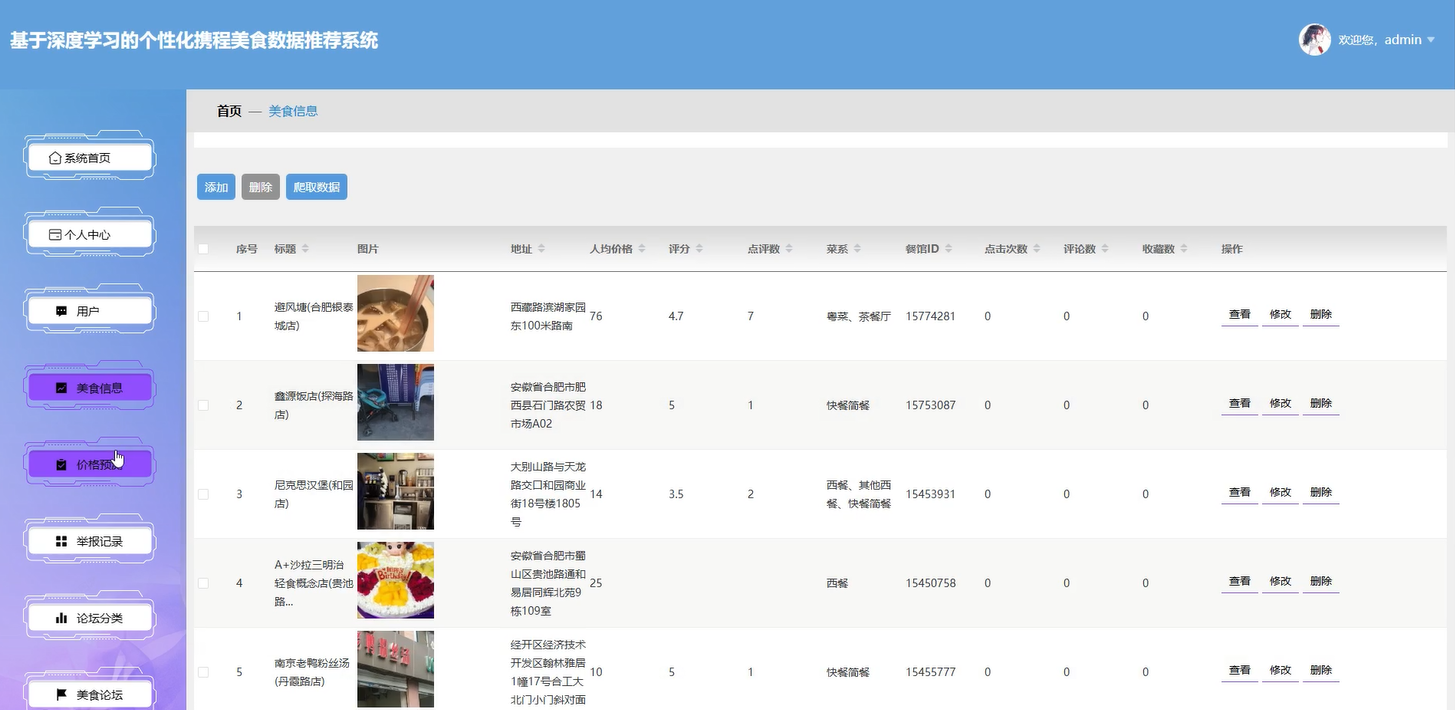Select the 美食信息 sidebar menu
1455x710 pixels.
click(89, 388)
